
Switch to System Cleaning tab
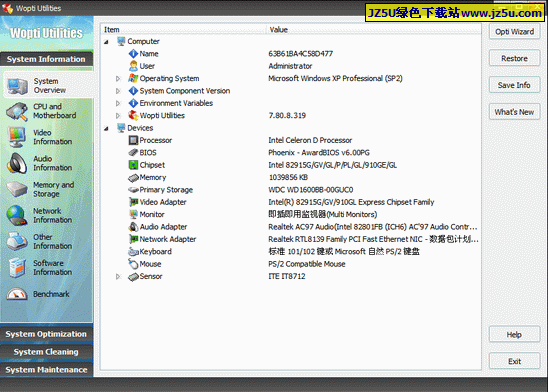[x=46, y=352]
